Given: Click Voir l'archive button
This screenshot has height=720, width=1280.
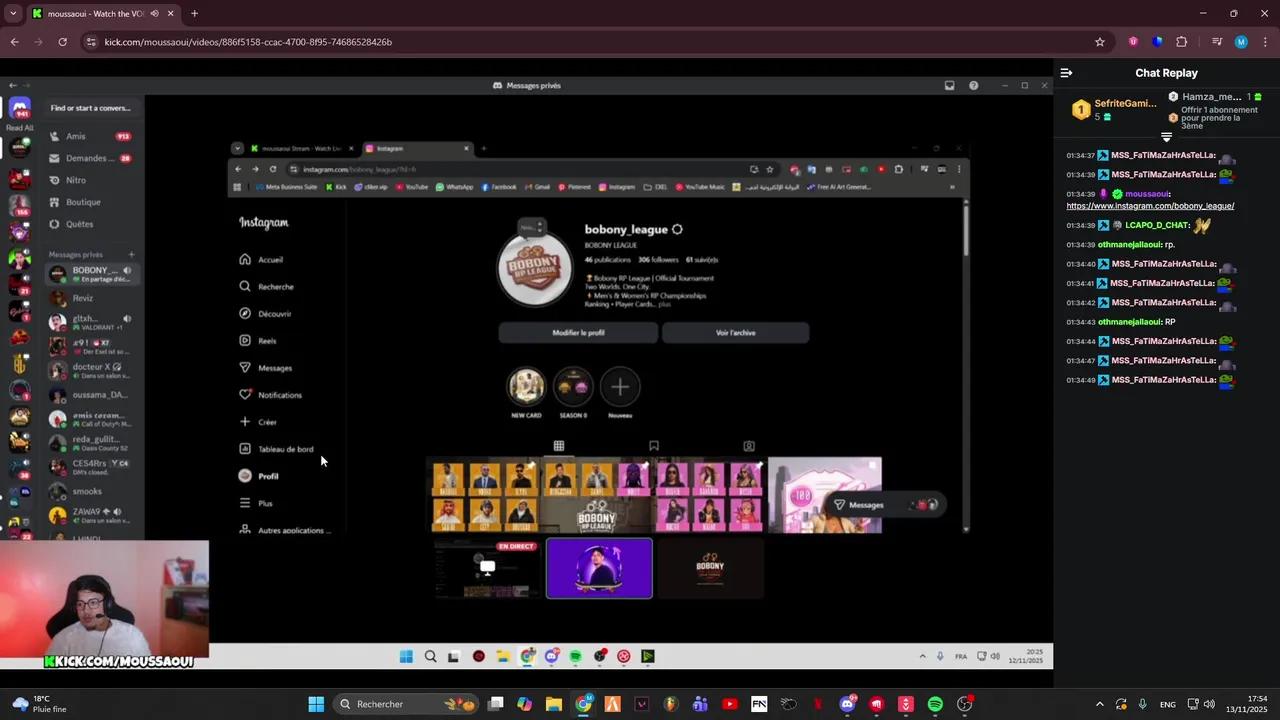Looking at the screenshot, I should coord(736,333).
